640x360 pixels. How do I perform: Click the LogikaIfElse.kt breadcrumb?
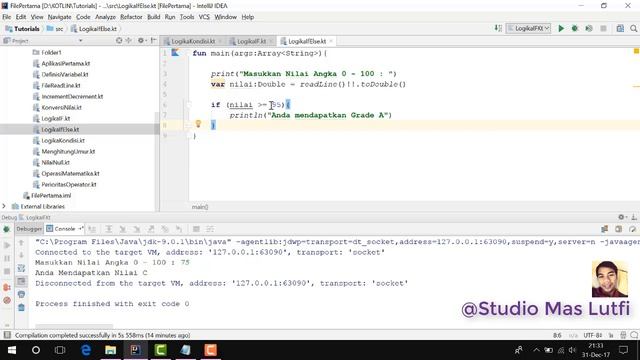click(94, 29)
